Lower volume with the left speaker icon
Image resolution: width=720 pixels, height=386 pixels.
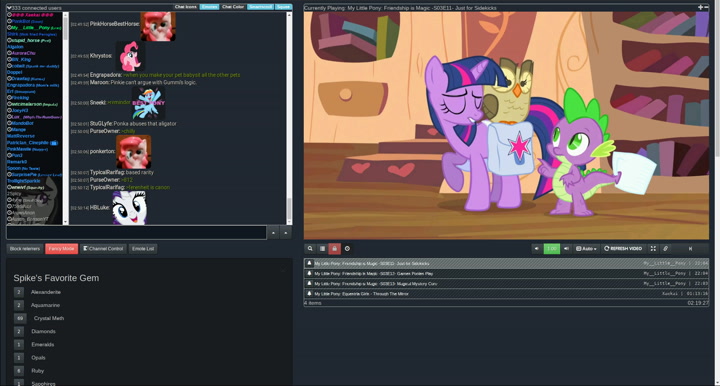[x=537, y=248]
